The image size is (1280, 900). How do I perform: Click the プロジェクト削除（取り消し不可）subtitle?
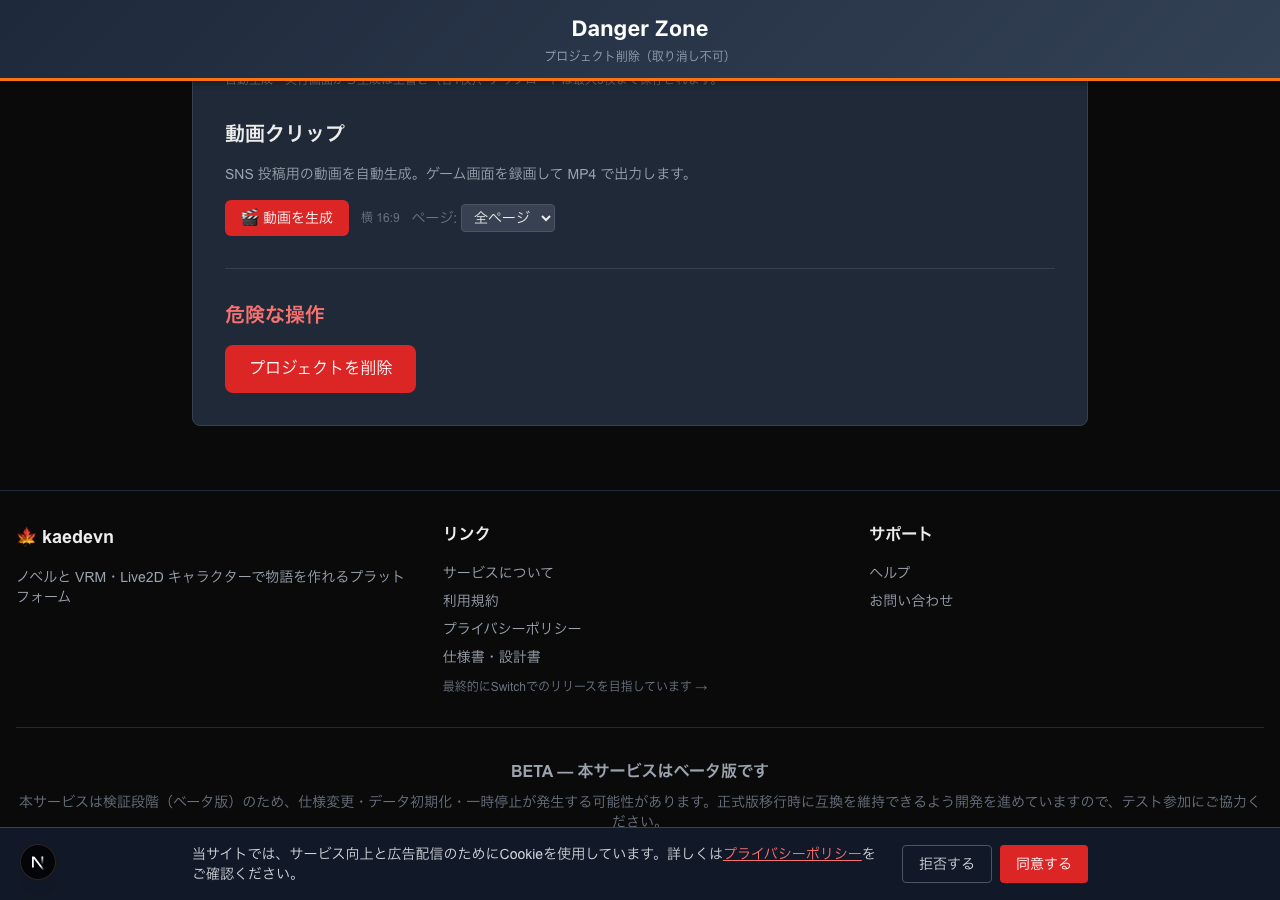pos(640,56)
